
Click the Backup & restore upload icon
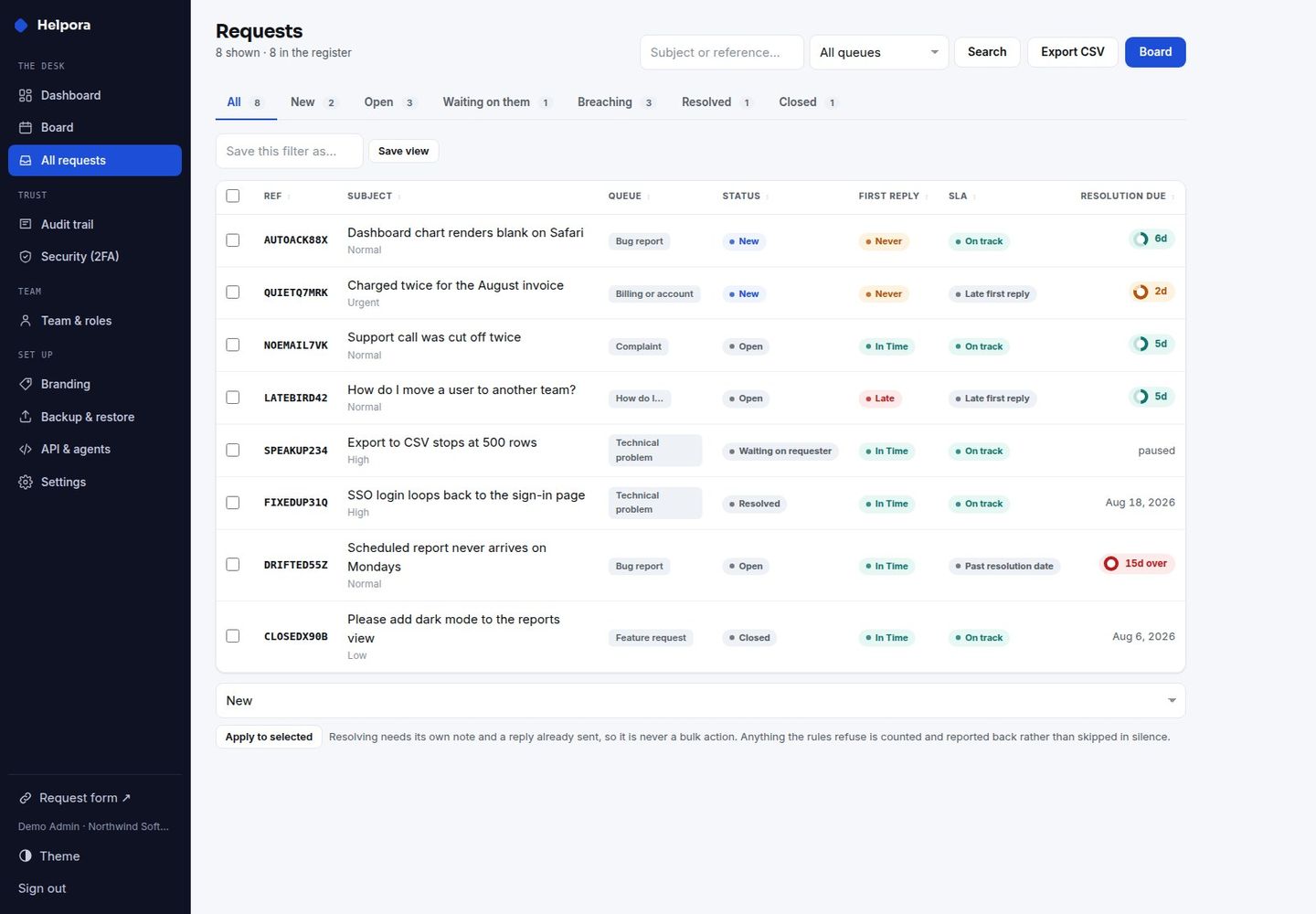[x=26, y=417]
